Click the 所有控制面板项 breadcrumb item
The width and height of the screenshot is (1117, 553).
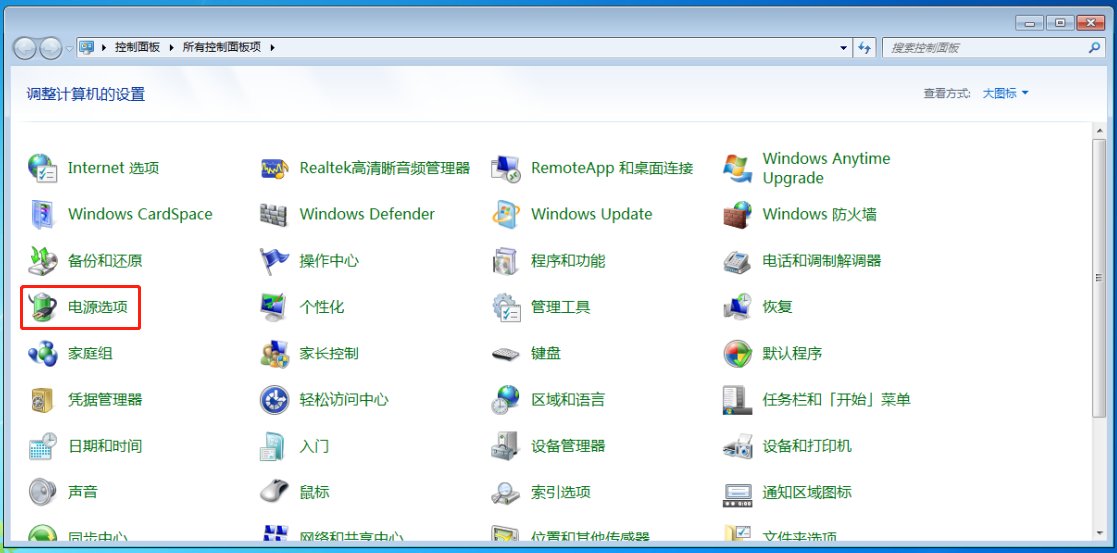point(223,47)
